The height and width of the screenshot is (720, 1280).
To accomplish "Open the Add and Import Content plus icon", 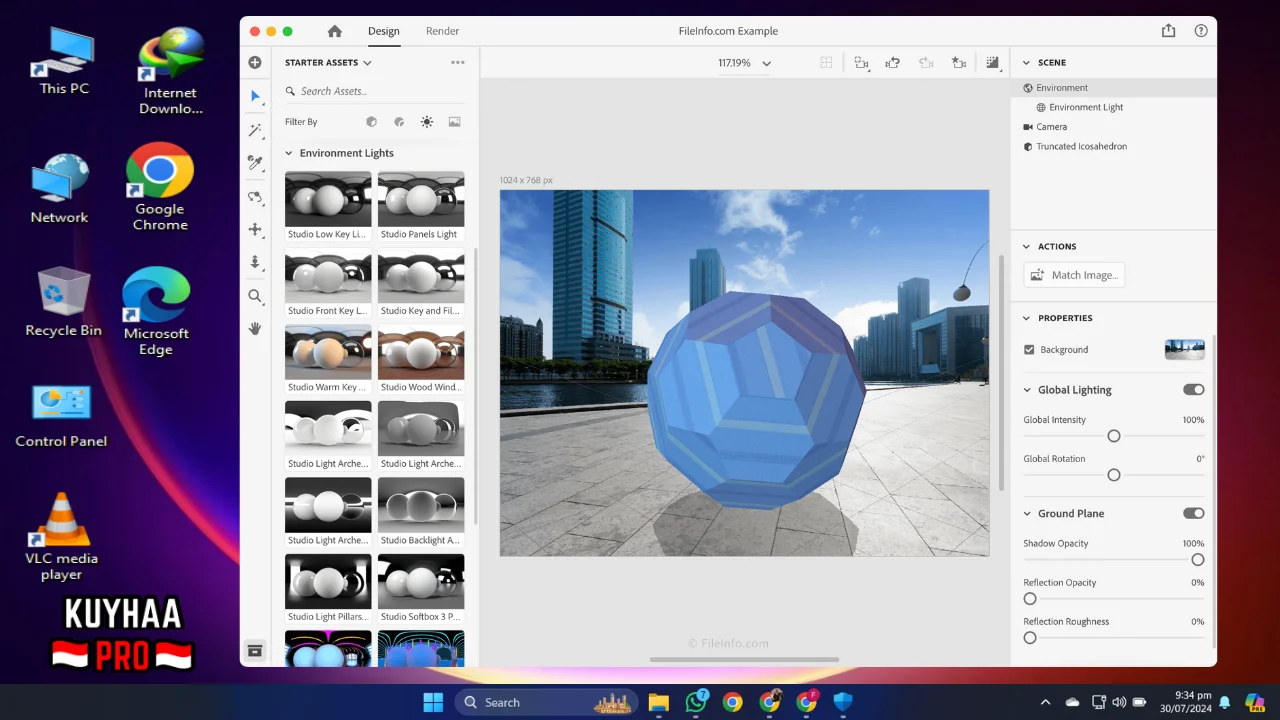I will [255, 62].
